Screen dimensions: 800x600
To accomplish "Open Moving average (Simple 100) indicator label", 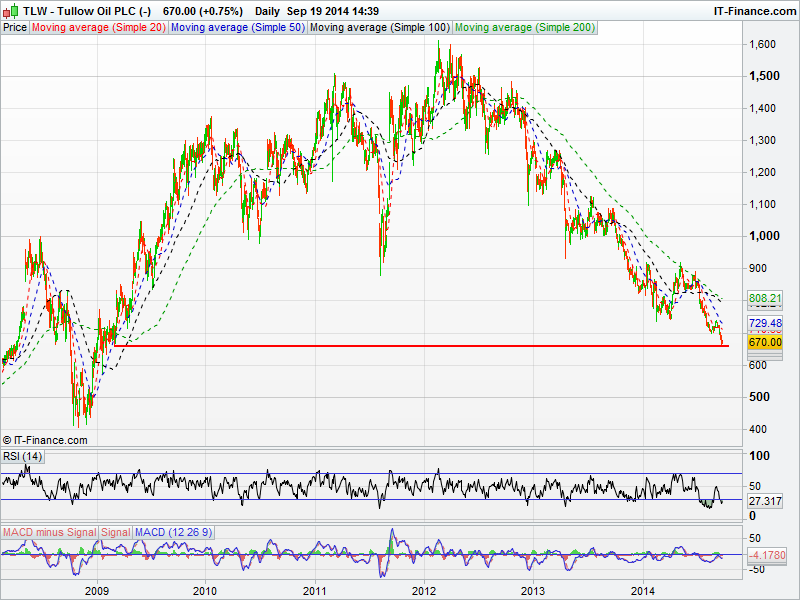I will pos(379,27).
